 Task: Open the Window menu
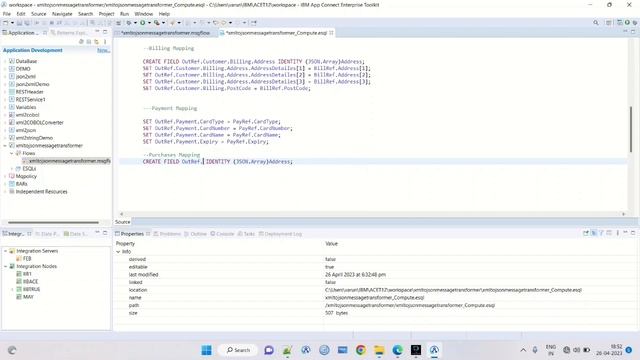(x=143, y=14)
